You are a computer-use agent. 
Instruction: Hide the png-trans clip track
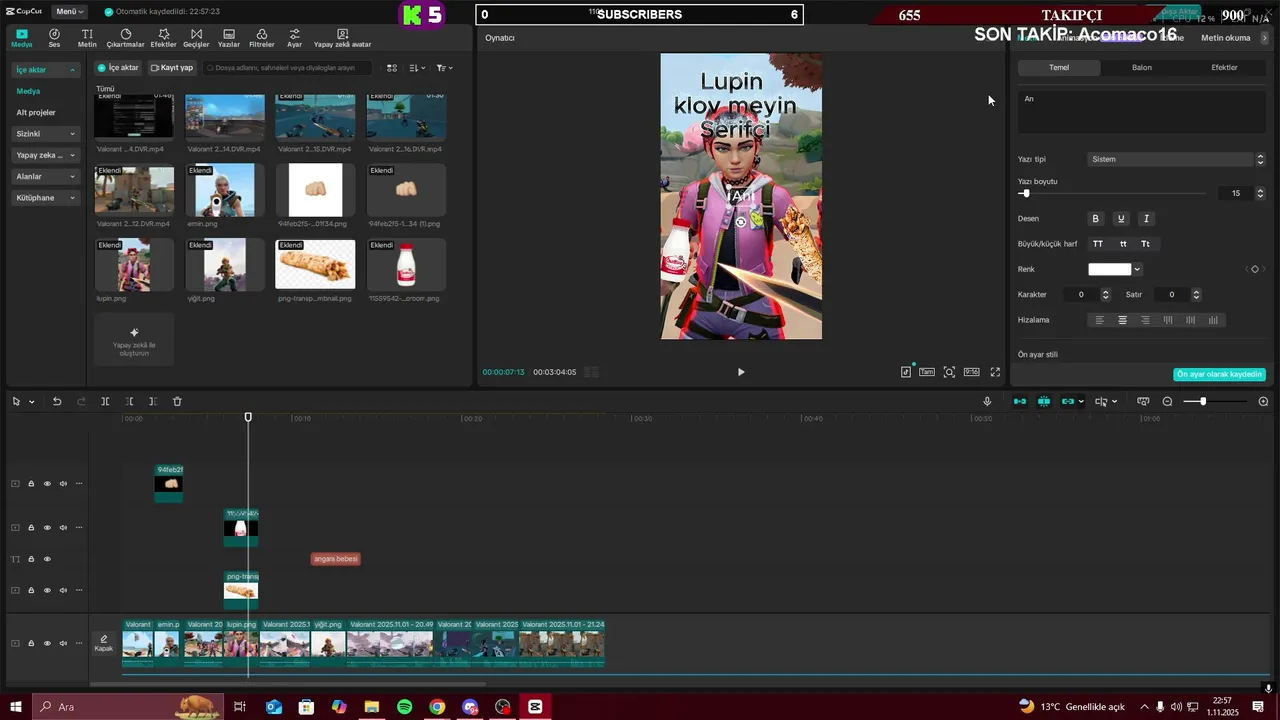[47, 591]
